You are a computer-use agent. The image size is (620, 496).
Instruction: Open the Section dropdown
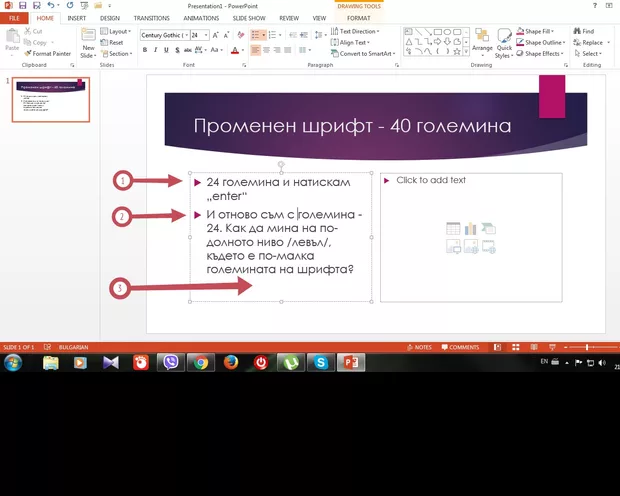[x=116, y=53]
